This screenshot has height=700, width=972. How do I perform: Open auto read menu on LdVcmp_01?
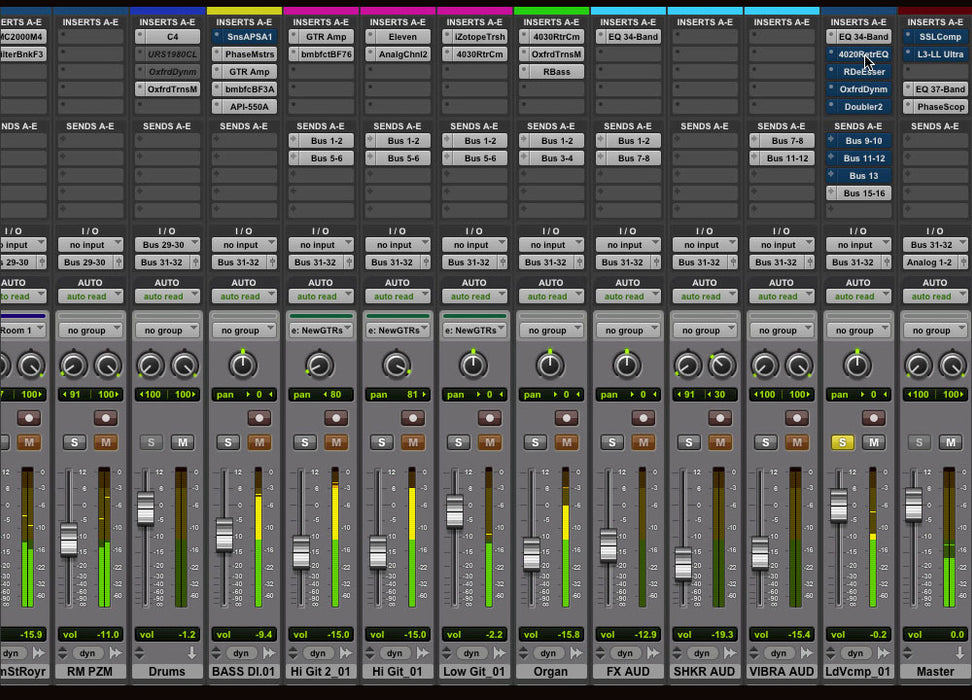858,296
